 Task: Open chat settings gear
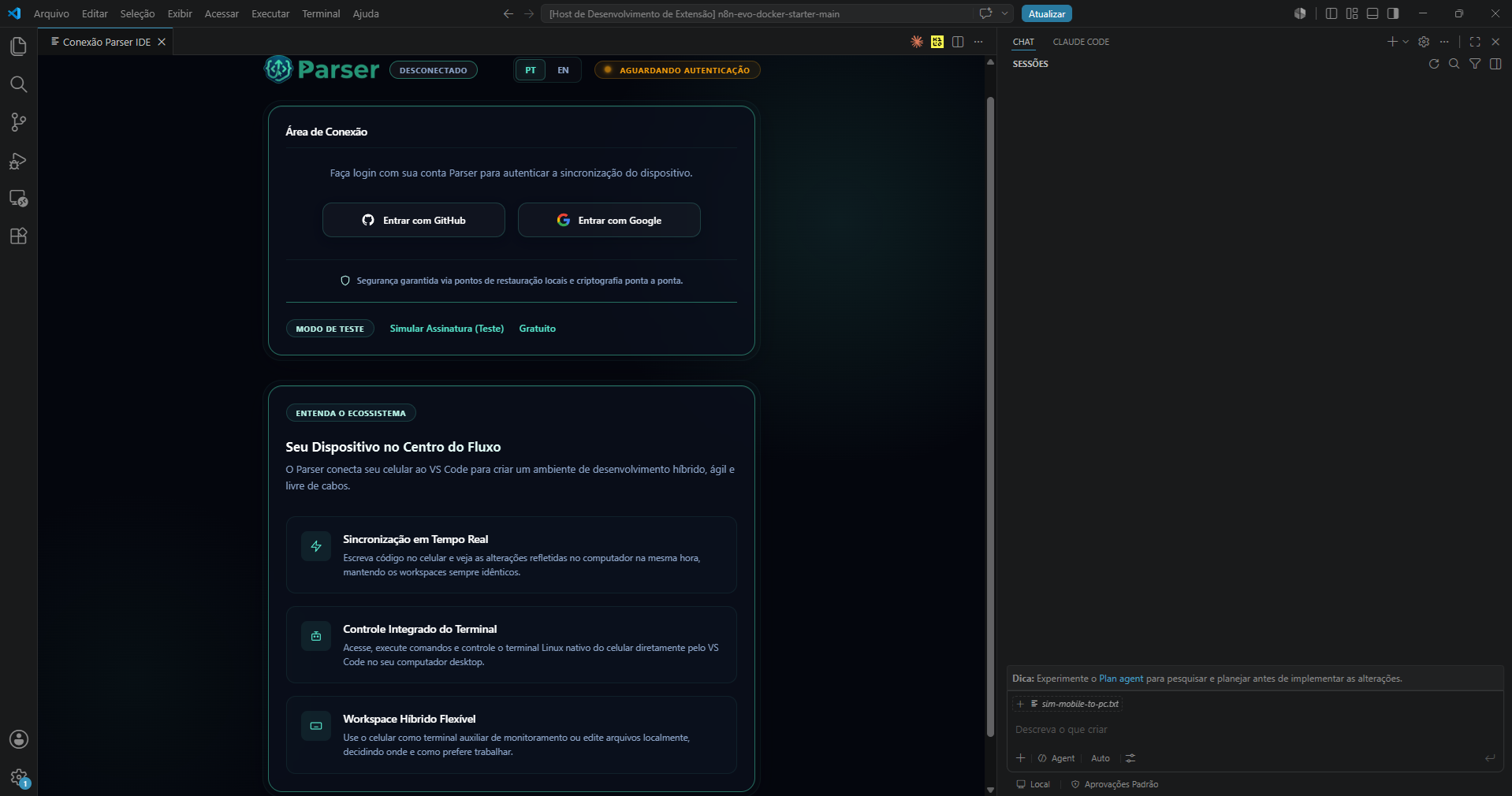[x=1424, y=42]
